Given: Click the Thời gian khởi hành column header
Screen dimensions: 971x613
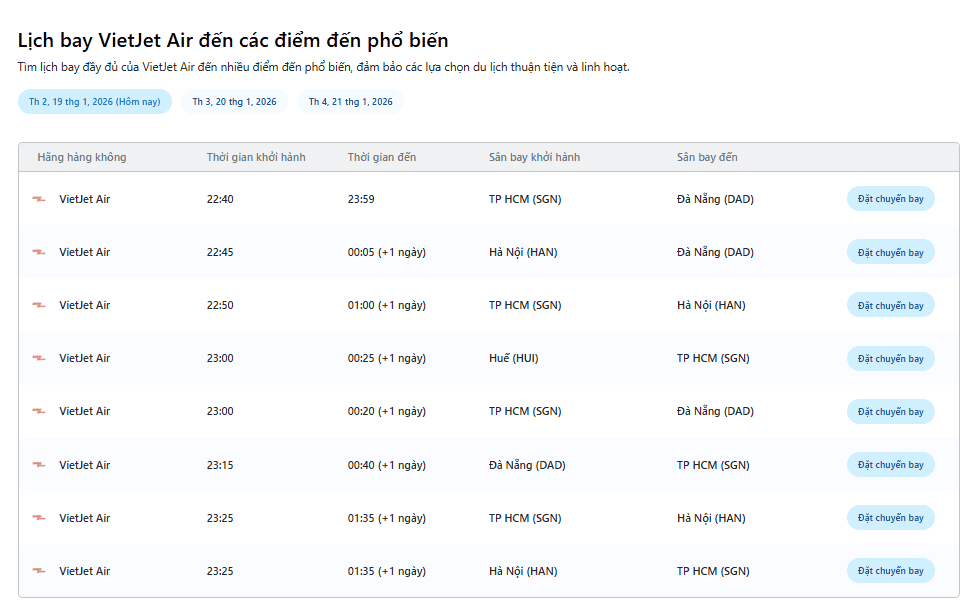Looking at the screenshot, I should click(256, 157).
